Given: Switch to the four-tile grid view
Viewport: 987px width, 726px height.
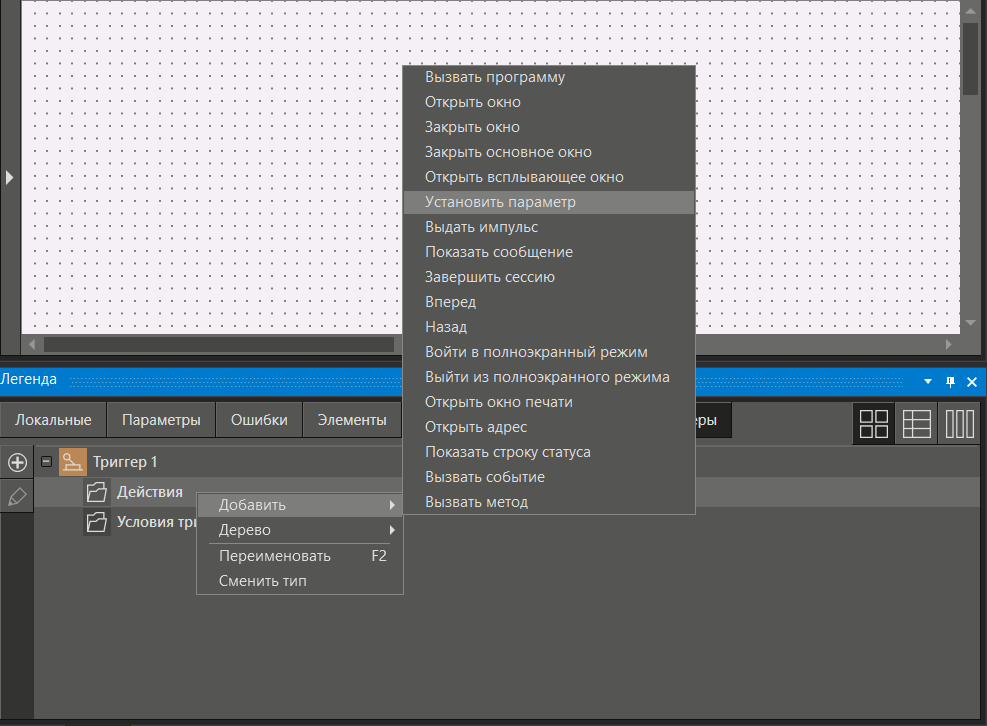Looking at the screenshot, I should [x=873, y=424].
